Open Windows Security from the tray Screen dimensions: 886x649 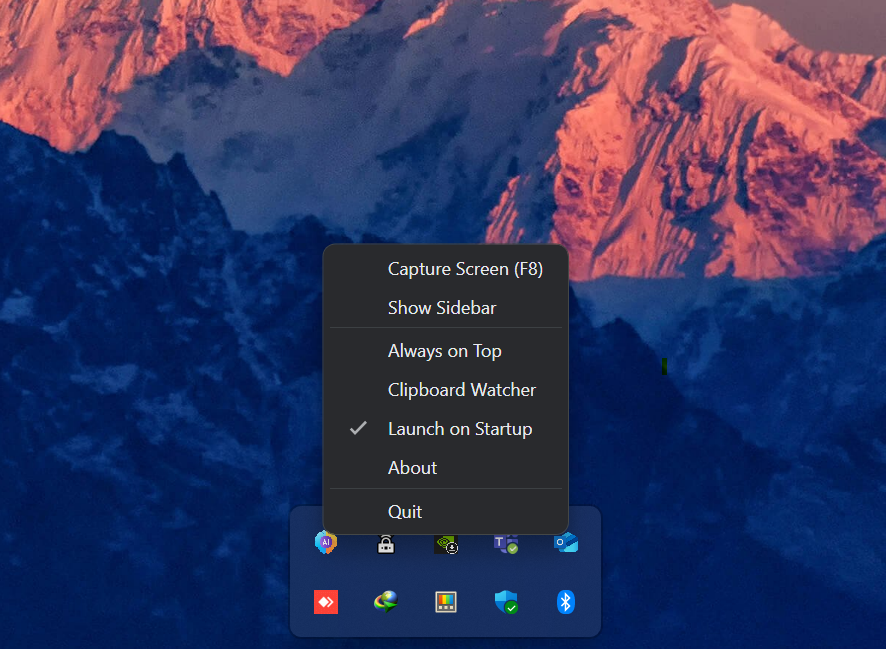[x=505, y=601]
